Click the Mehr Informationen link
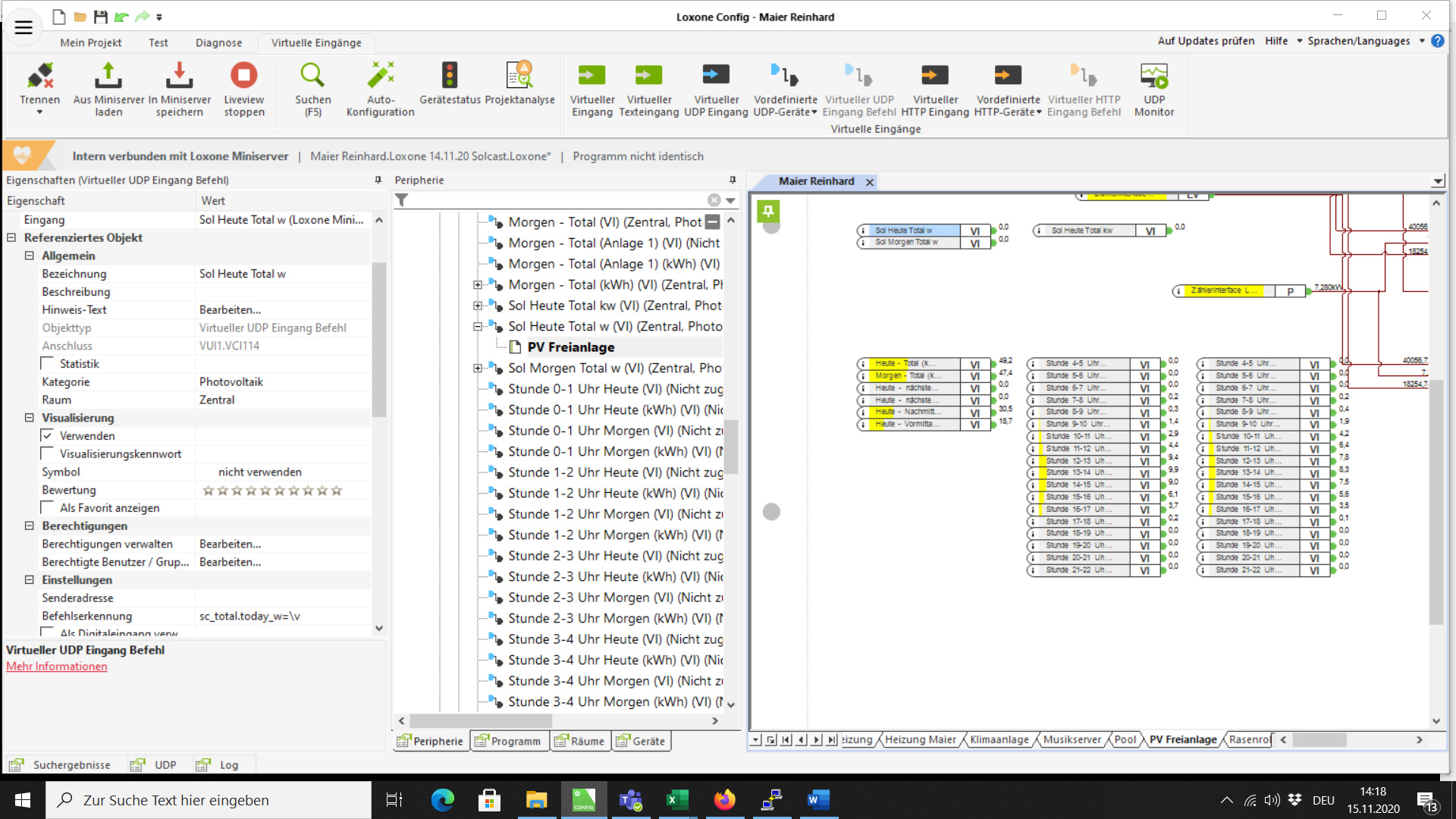The image size is (1456, 819). (57, 667)
